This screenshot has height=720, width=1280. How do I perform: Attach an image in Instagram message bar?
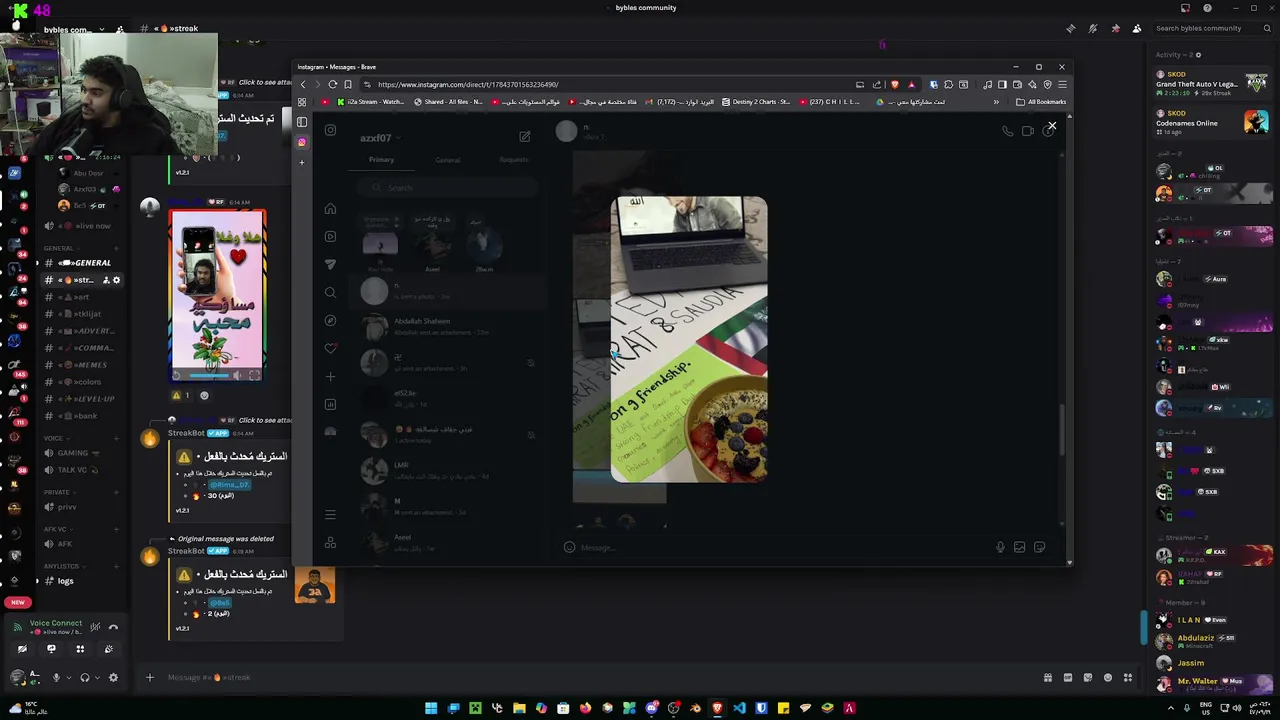coord(1019,547)
